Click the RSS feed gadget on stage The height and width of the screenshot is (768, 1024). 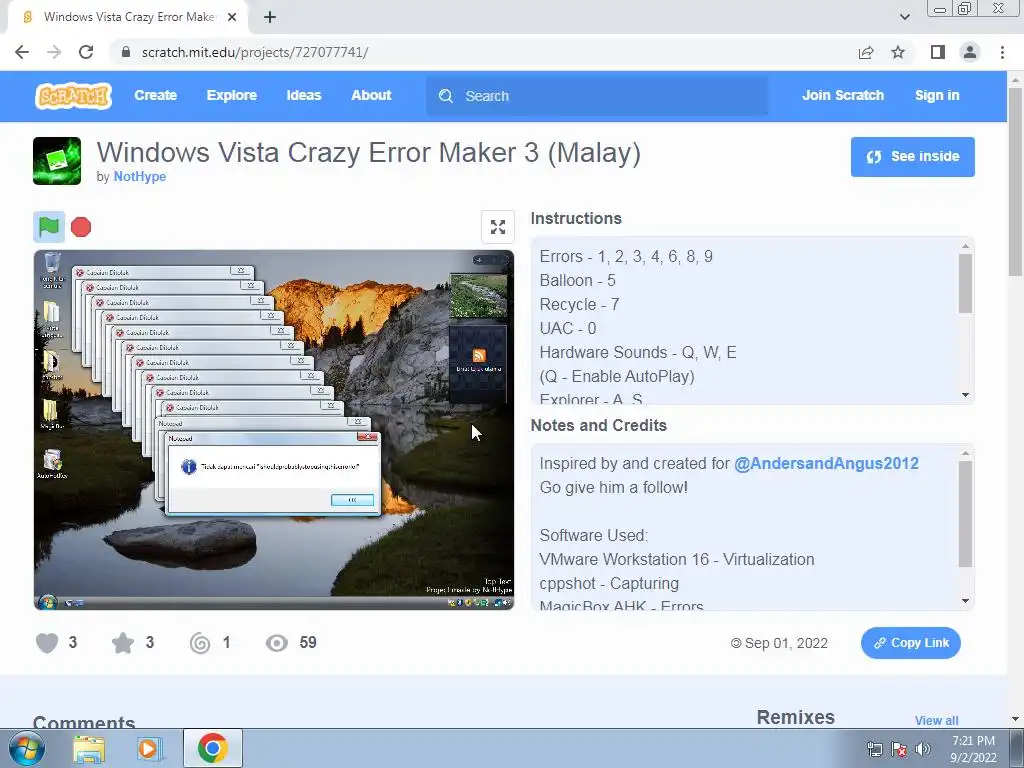click(479, 364)
